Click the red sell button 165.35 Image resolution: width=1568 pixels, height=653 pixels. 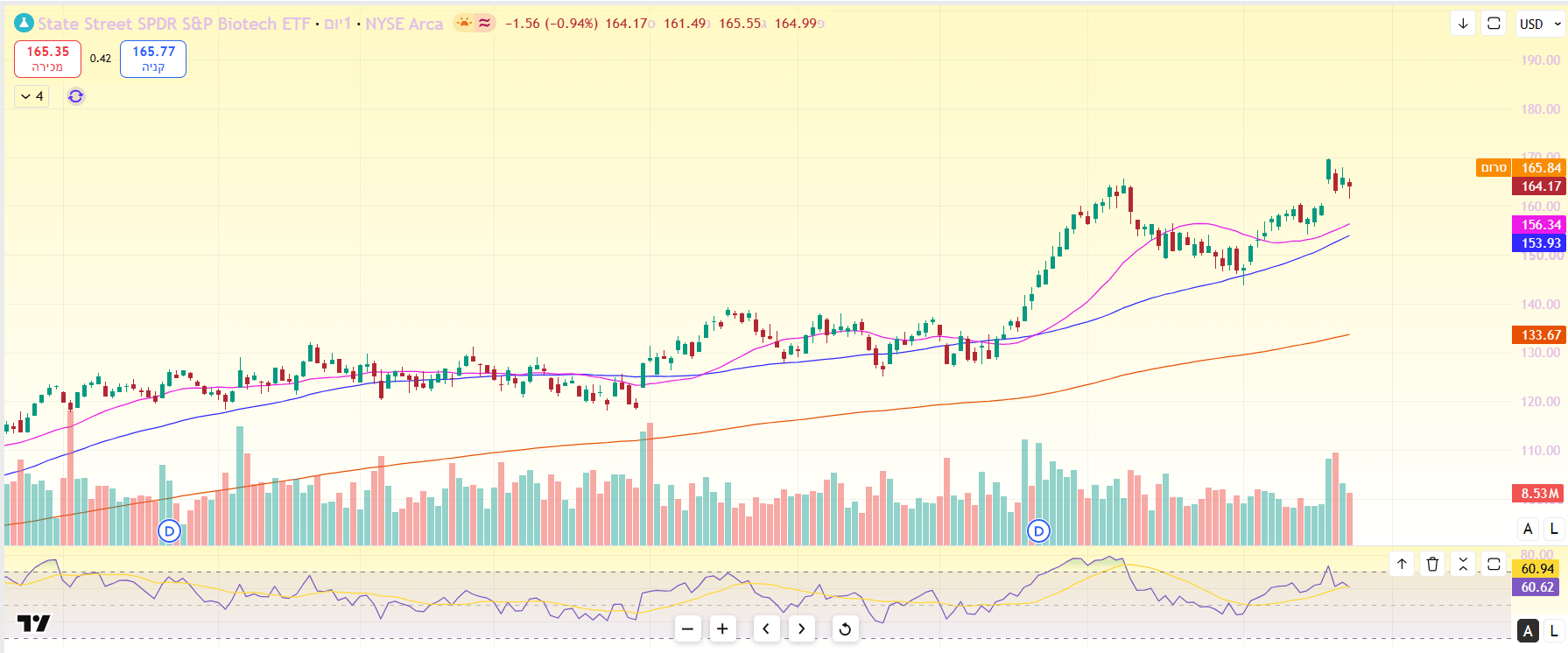pyautogui.click(x=47, y=59)
